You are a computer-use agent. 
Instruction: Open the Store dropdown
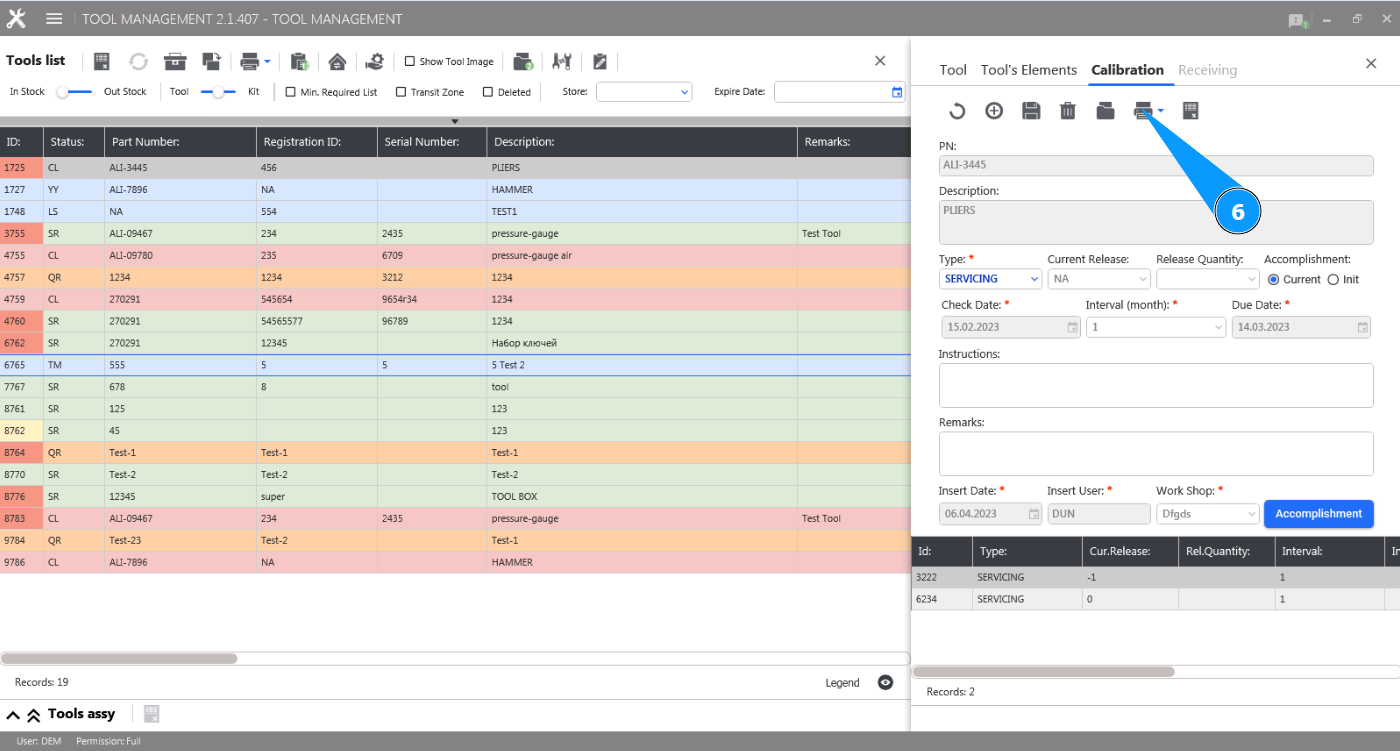[644, 92]
